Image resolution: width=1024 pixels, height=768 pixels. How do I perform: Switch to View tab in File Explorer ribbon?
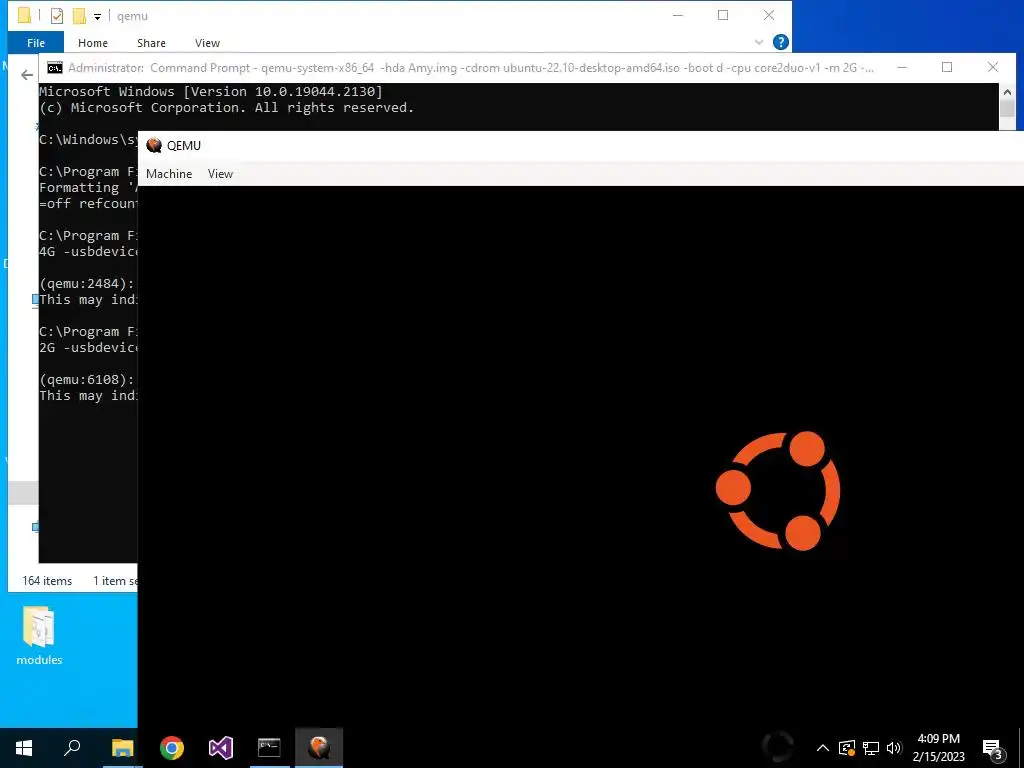[x=207, y=42]
